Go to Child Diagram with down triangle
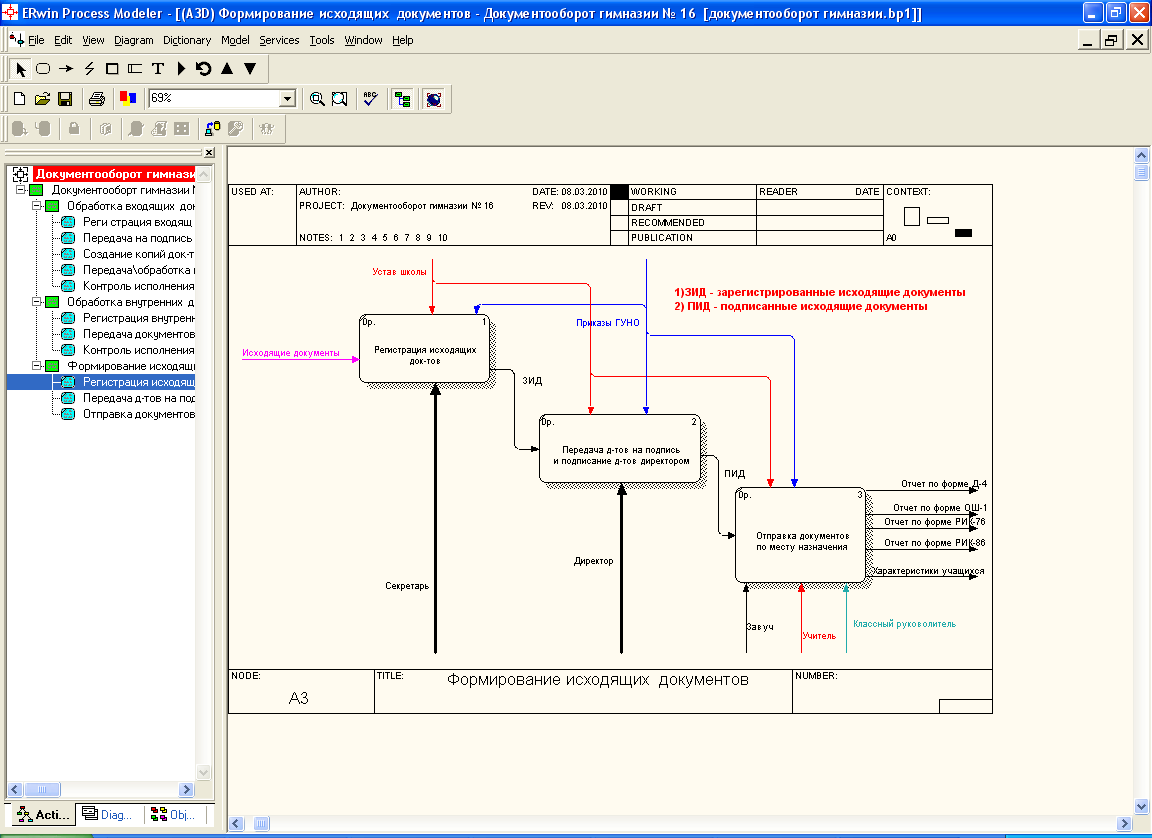Screen dimensions: 1152x838 coord(250,69)
